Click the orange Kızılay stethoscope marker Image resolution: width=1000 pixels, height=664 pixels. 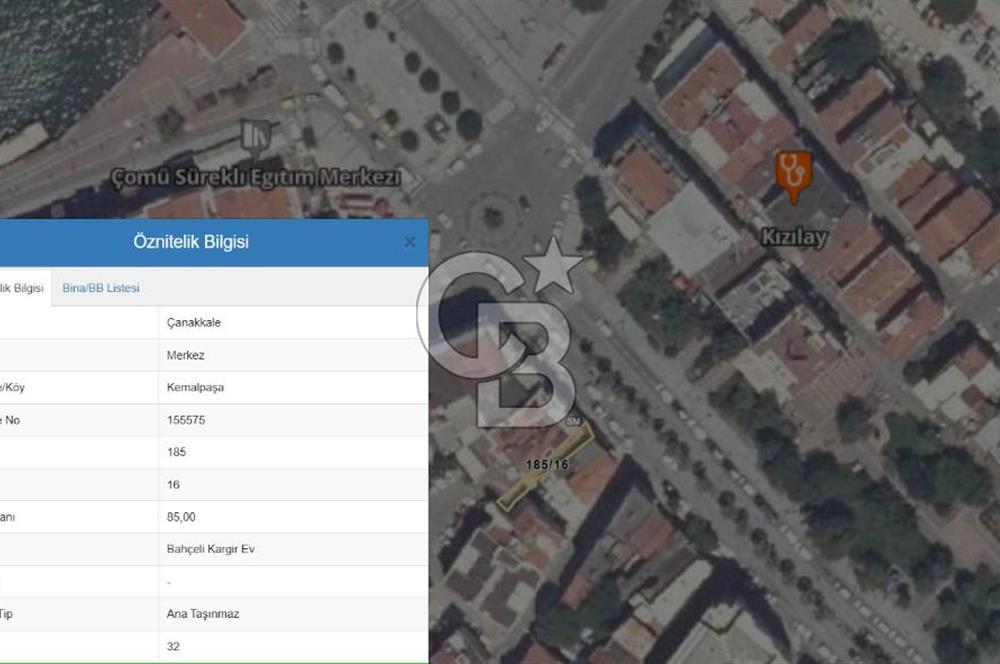(x=794, y=174)
